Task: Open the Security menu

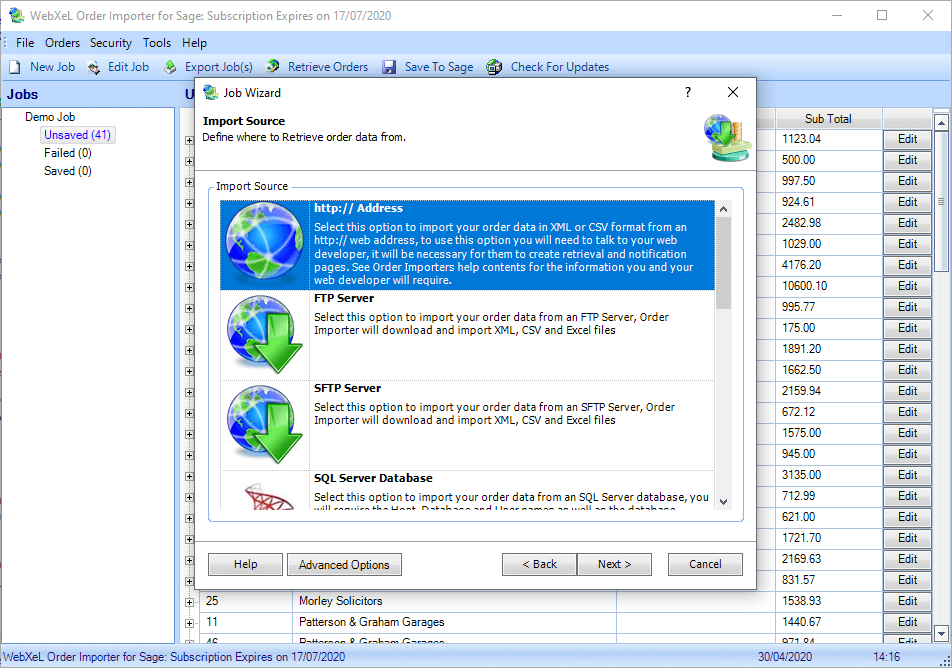Action: [x=110, y=43]
